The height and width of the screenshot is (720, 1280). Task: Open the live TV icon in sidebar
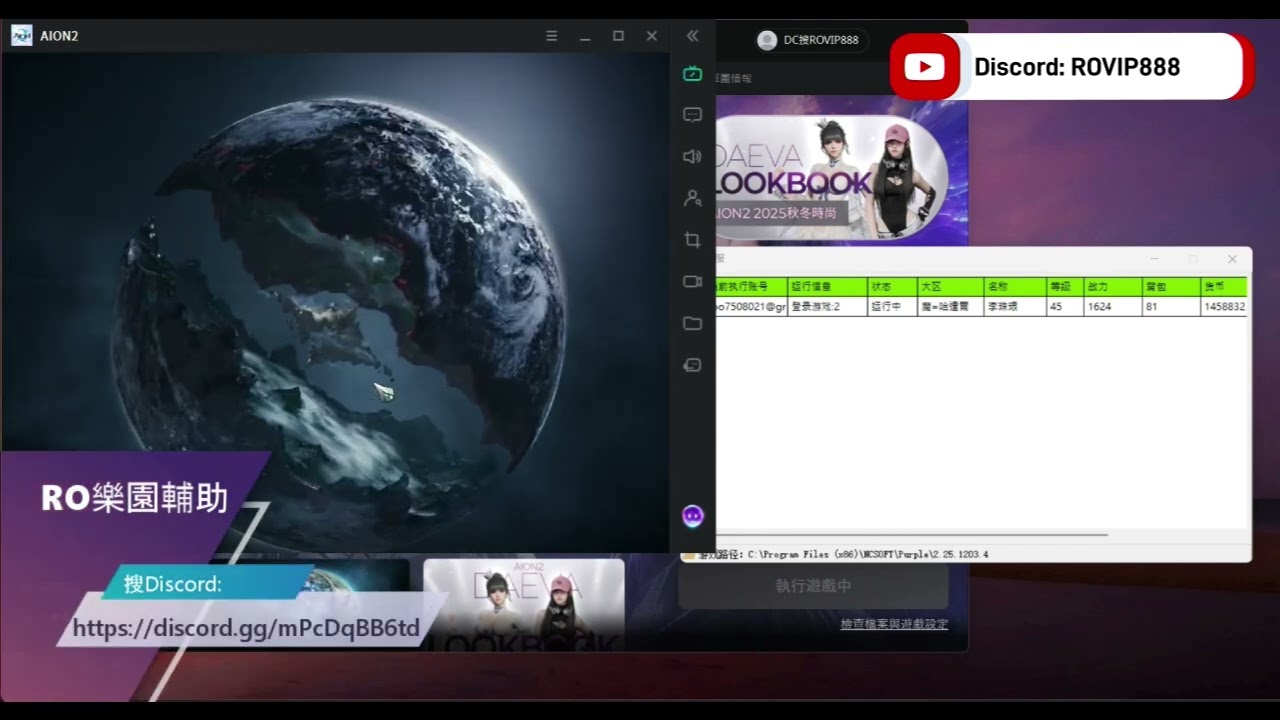pyautogui.click(x=692, y=74)
